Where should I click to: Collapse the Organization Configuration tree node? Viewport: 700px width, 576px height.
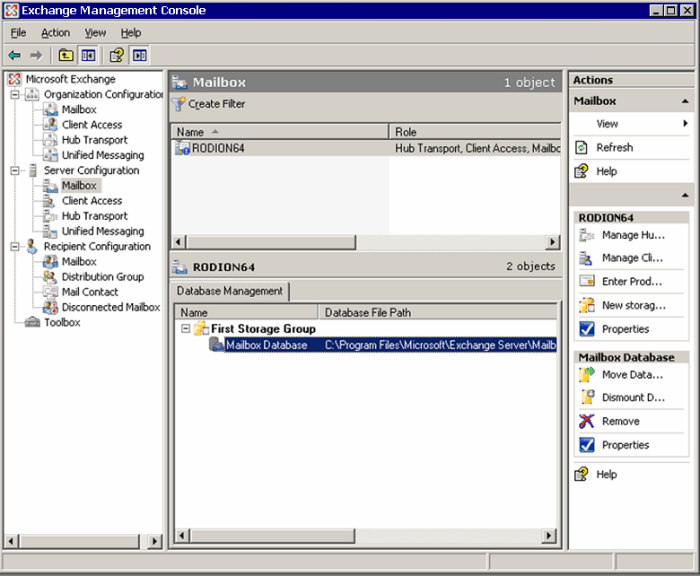coord(16,95)
